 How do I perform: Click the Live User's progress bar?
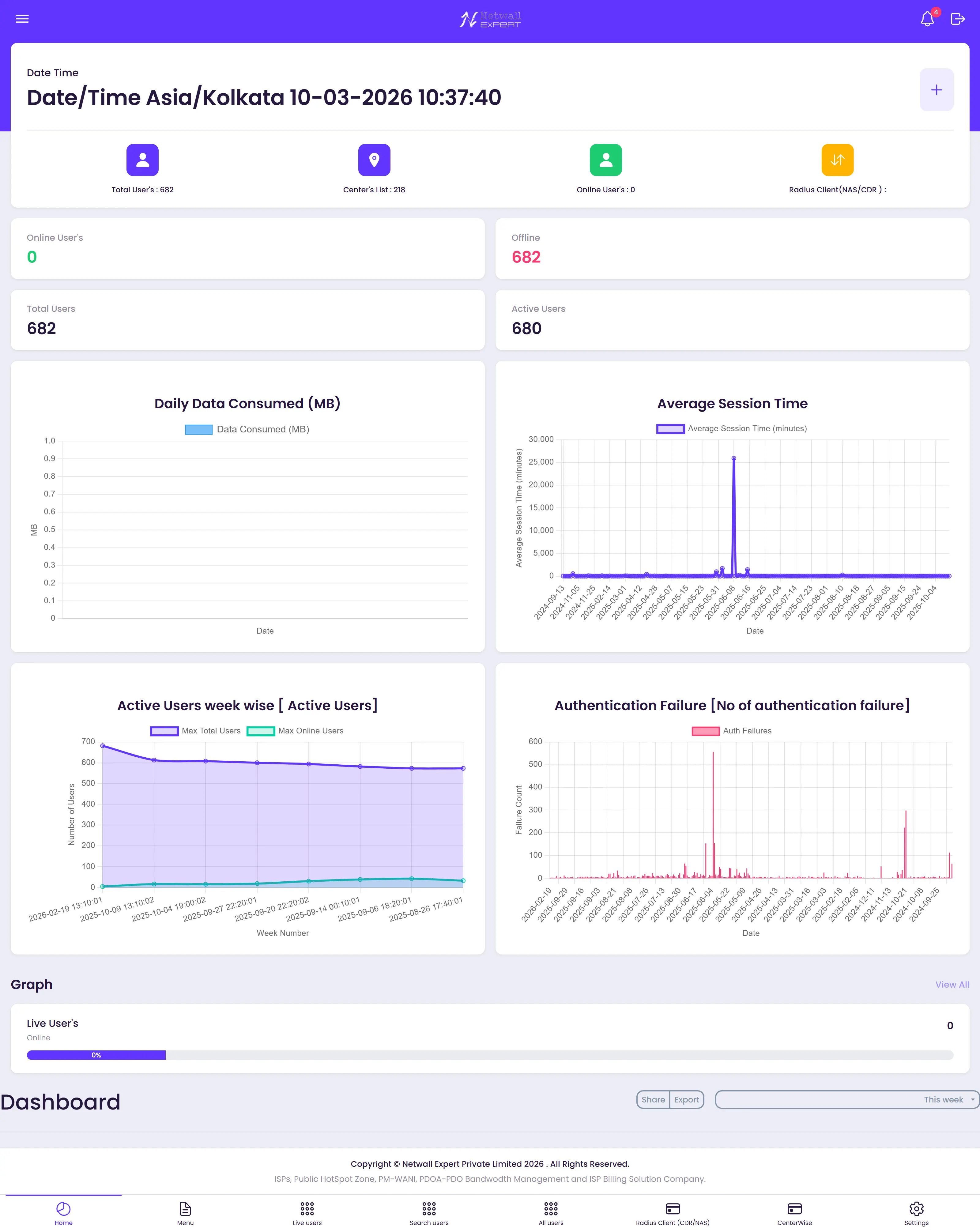[x=96, y=1055]
